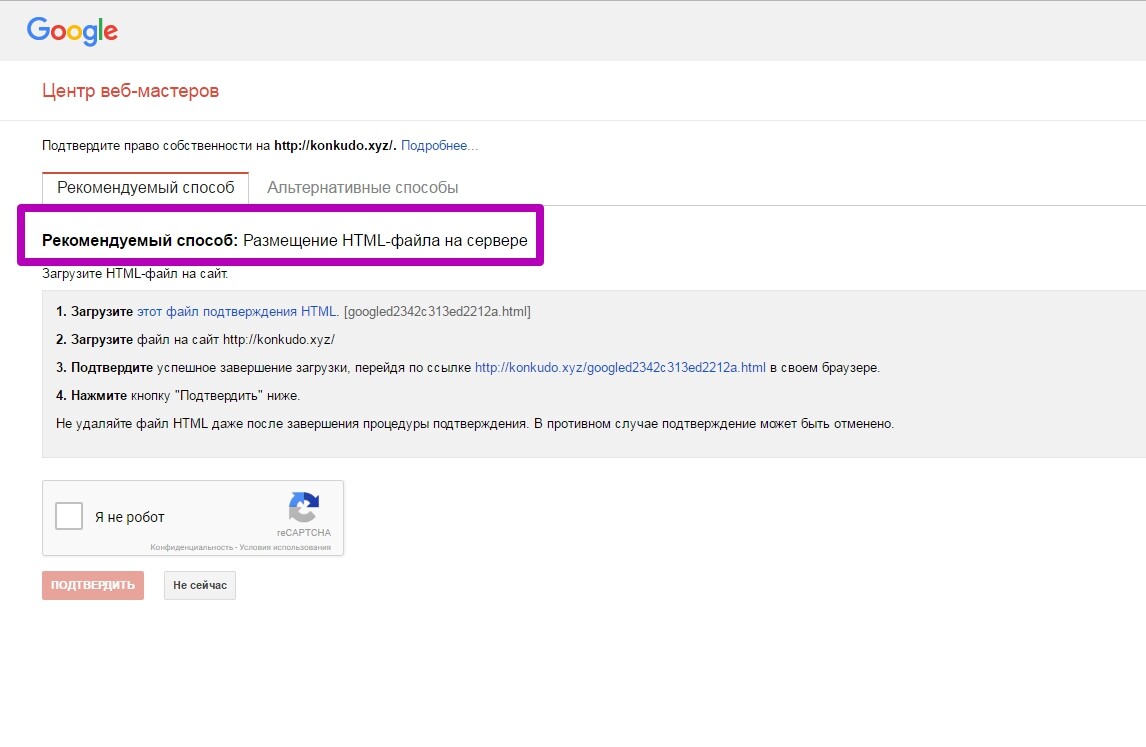Open the "Конфиденциальность" reCAPTCHA link

(x=191, y=547)
